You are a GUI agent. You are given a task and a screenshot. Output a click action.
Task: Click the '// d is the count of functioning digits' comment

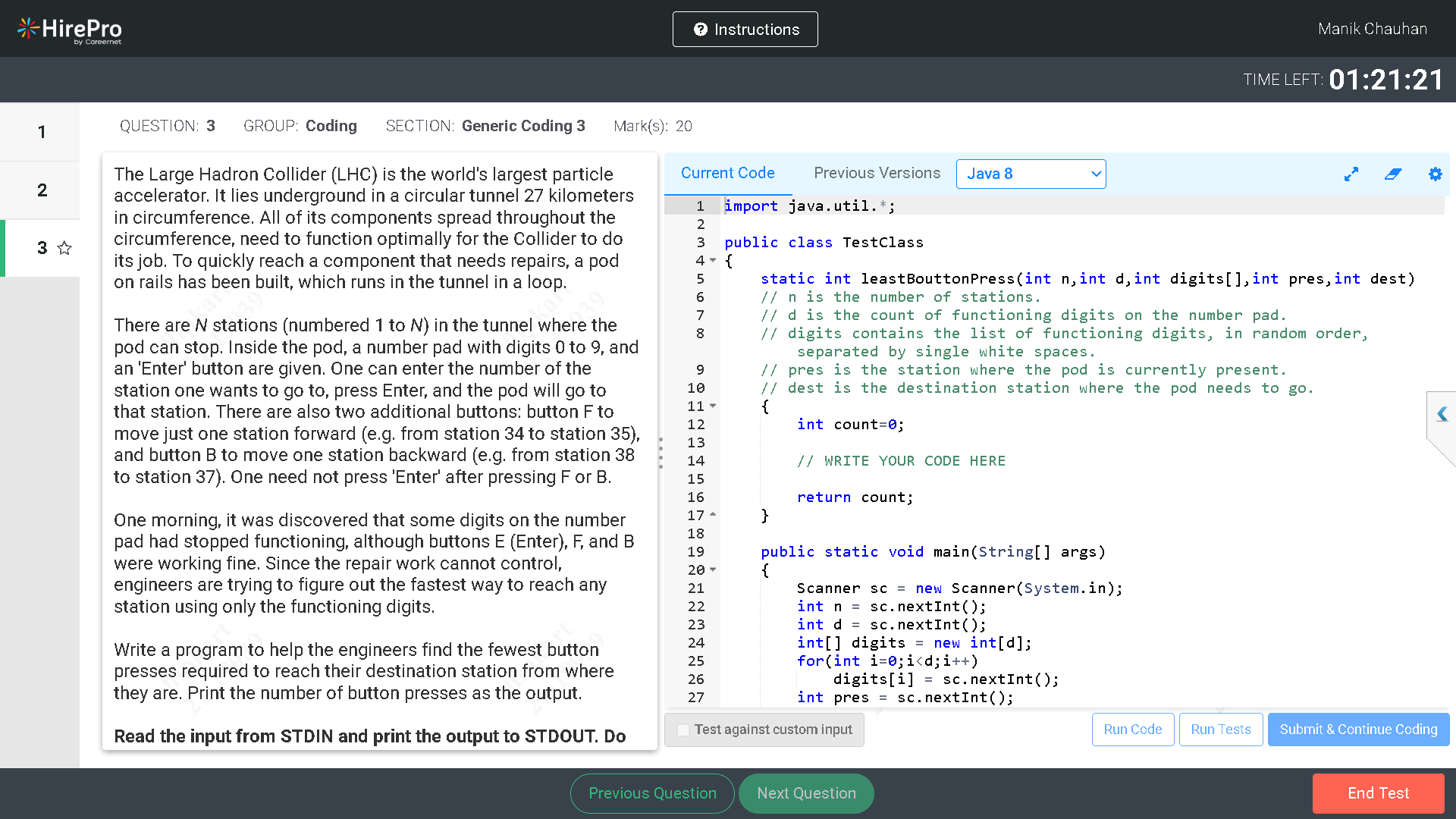[x=1023, y=315]
